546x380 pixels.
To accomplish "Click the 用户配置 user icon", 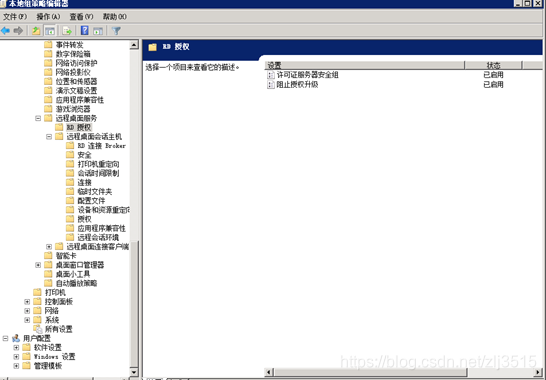I will click(16, 338).
